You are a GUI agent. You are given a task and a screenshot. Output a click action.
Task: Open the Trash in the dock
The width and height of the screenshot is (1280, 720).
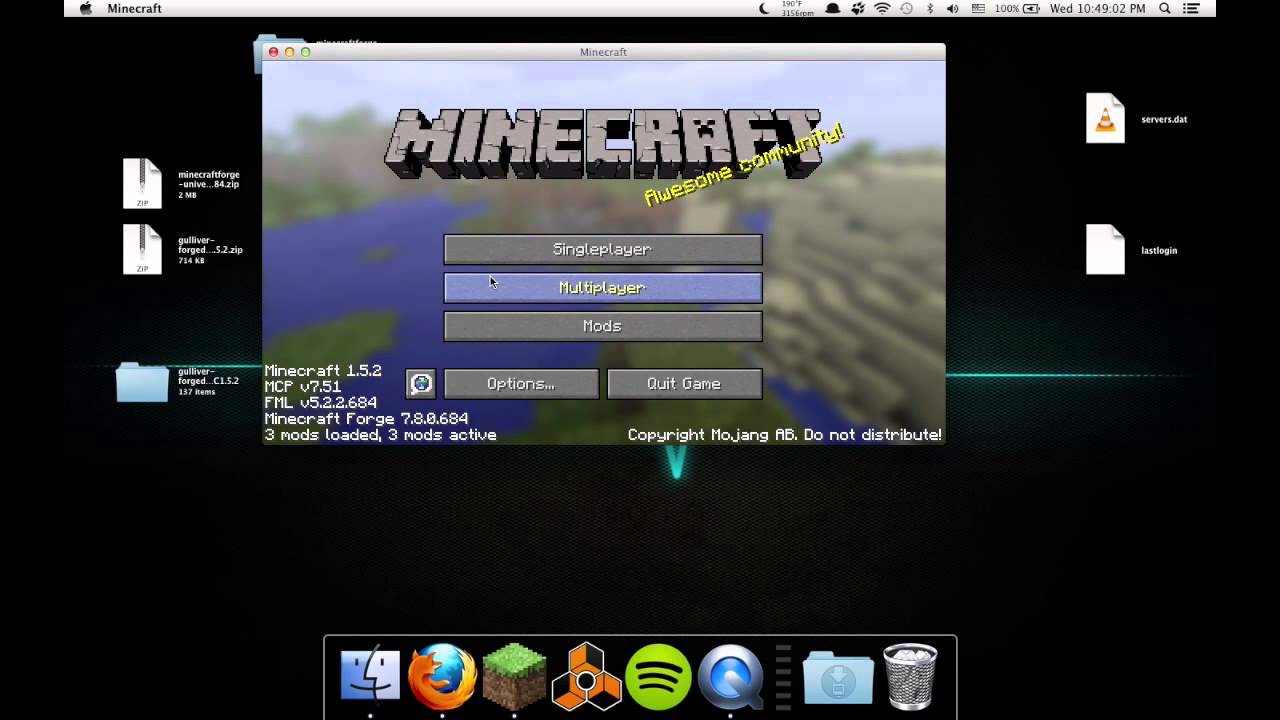pos(910,677)
